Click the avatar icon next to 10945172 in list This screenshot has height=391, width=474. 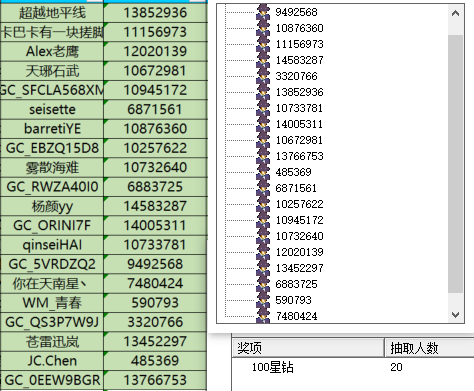click(x=263, y=220)
